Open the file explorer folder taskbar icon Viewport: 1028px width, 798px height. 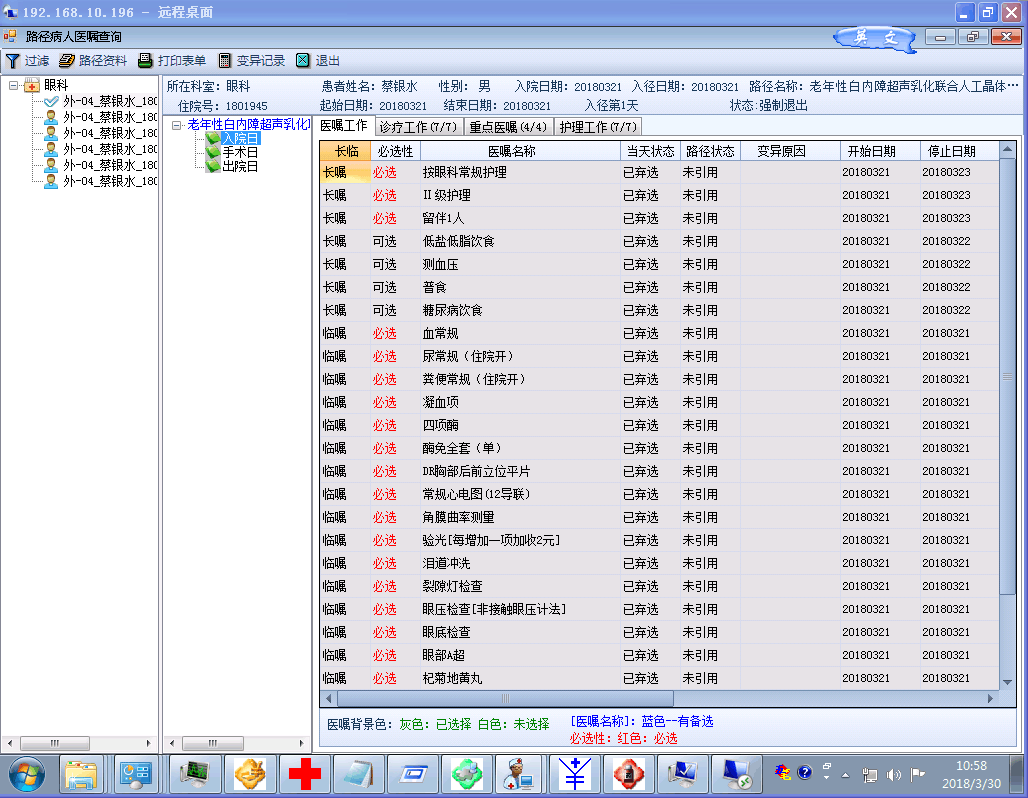(x=81, y=775)
